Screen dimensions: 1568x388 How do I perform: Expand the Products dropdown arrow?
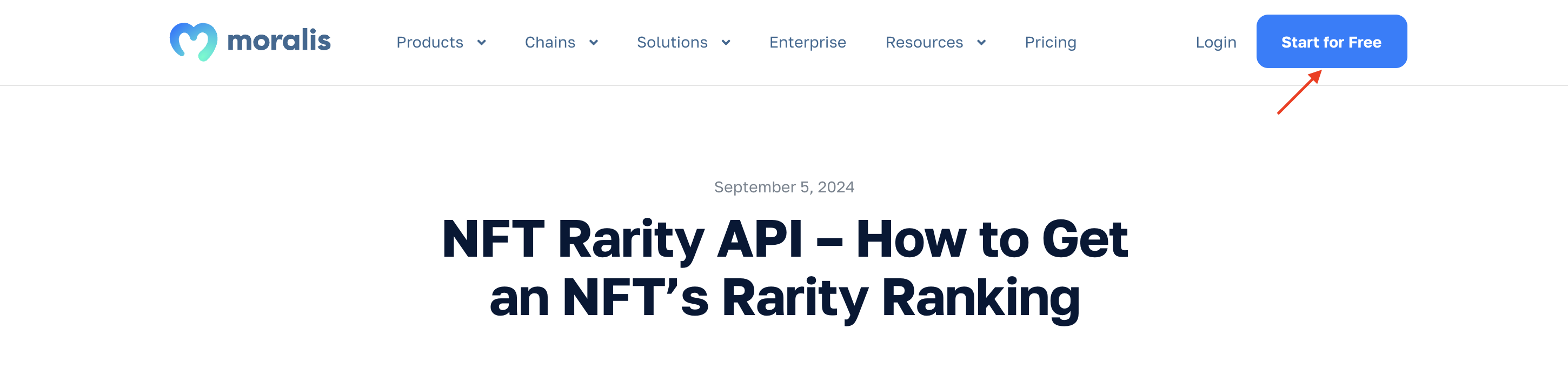[481, 43]
